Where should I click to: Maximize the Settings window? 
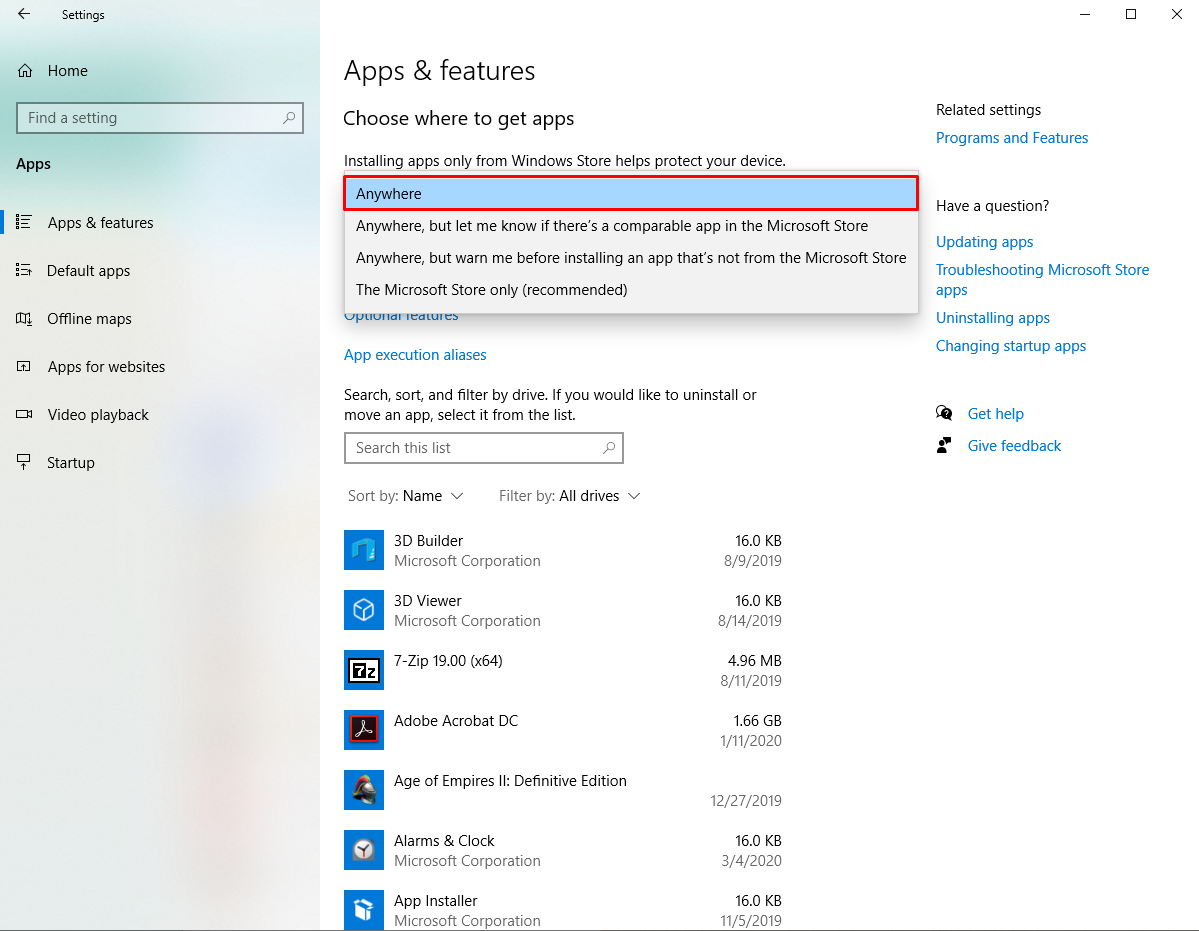(x=1131, y=14)
